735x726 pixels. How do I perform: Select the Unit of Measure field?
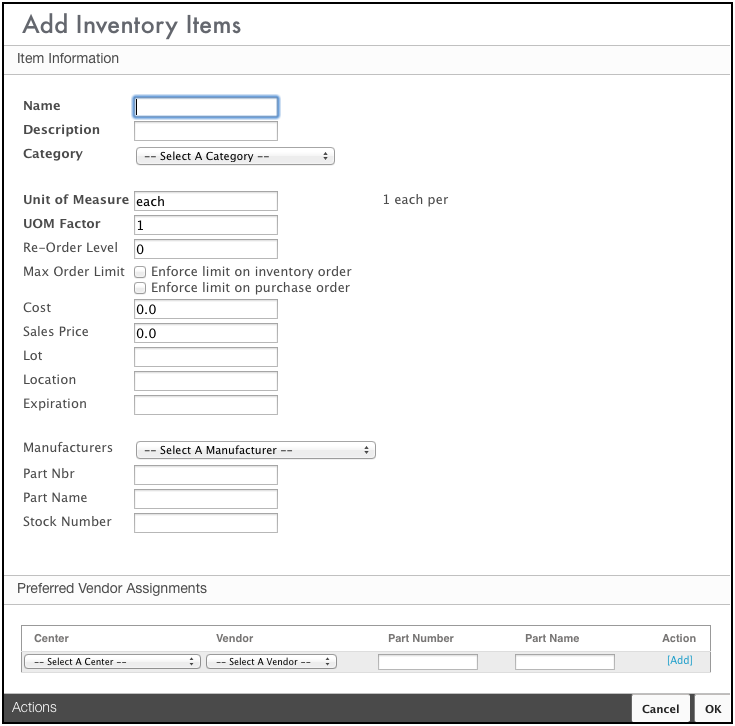coord(206,201)
